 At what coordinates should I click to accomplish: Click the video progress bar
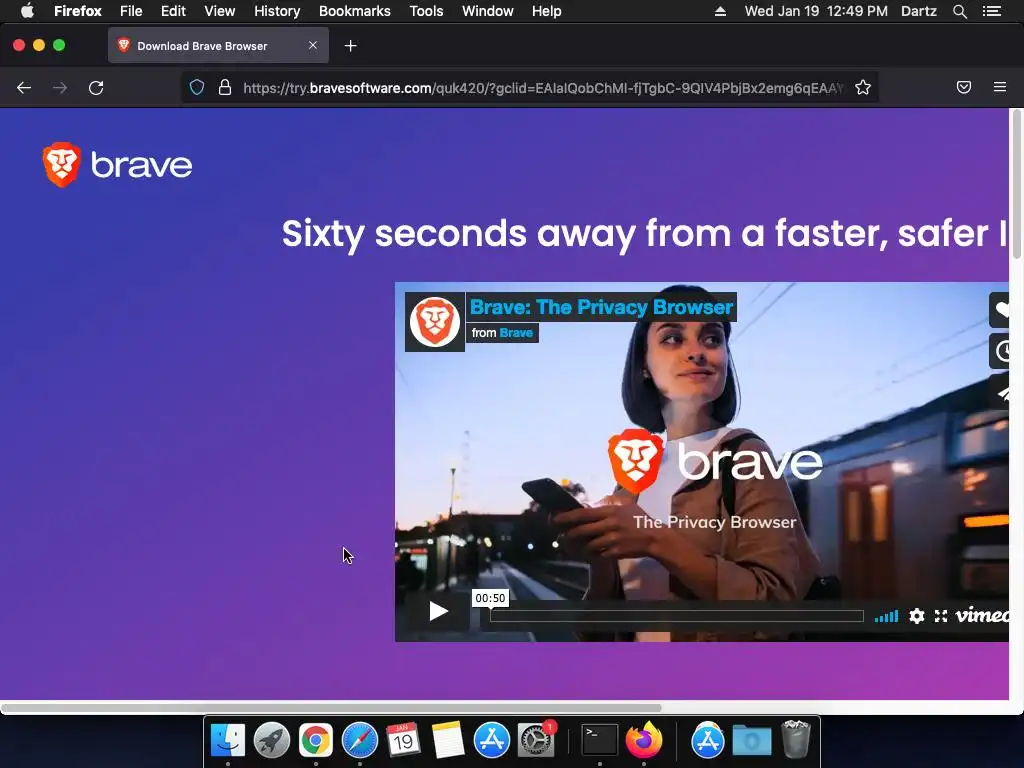677,616
